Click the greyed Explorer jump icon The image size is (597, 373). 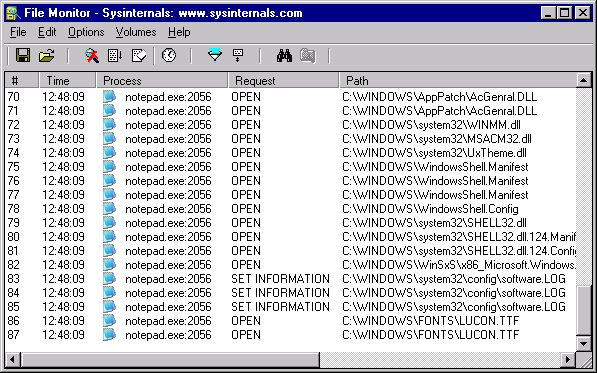click(x=308, y=56)
